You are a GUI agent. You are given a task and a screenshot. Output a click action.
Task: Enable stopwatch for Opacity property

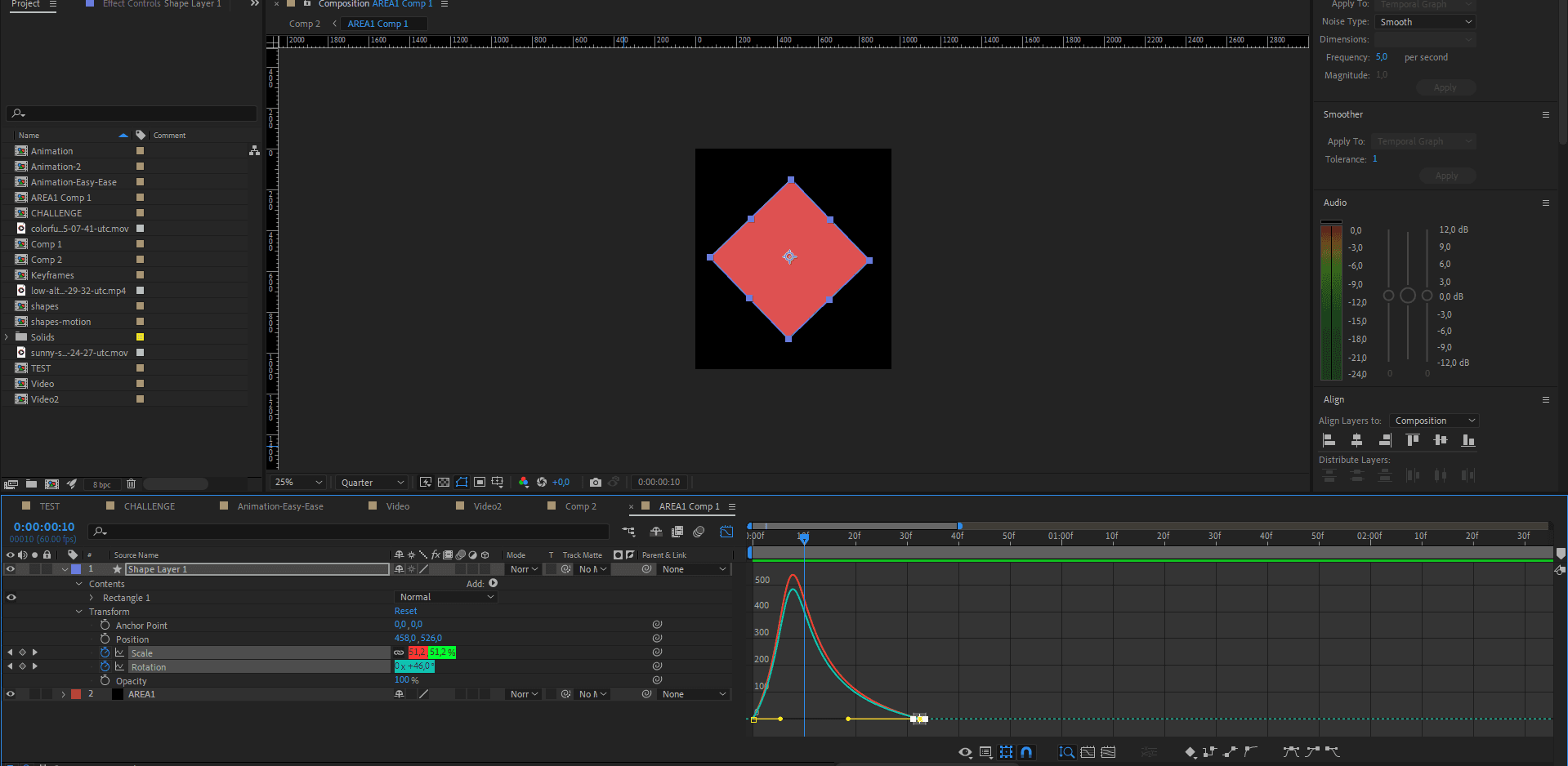click(105, 680)
